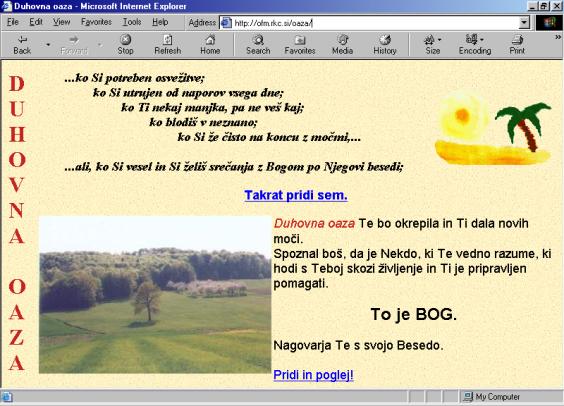Open the Back history dropdown arrow
The height and width of the screenshot is (406, 564).
(48, 45)
